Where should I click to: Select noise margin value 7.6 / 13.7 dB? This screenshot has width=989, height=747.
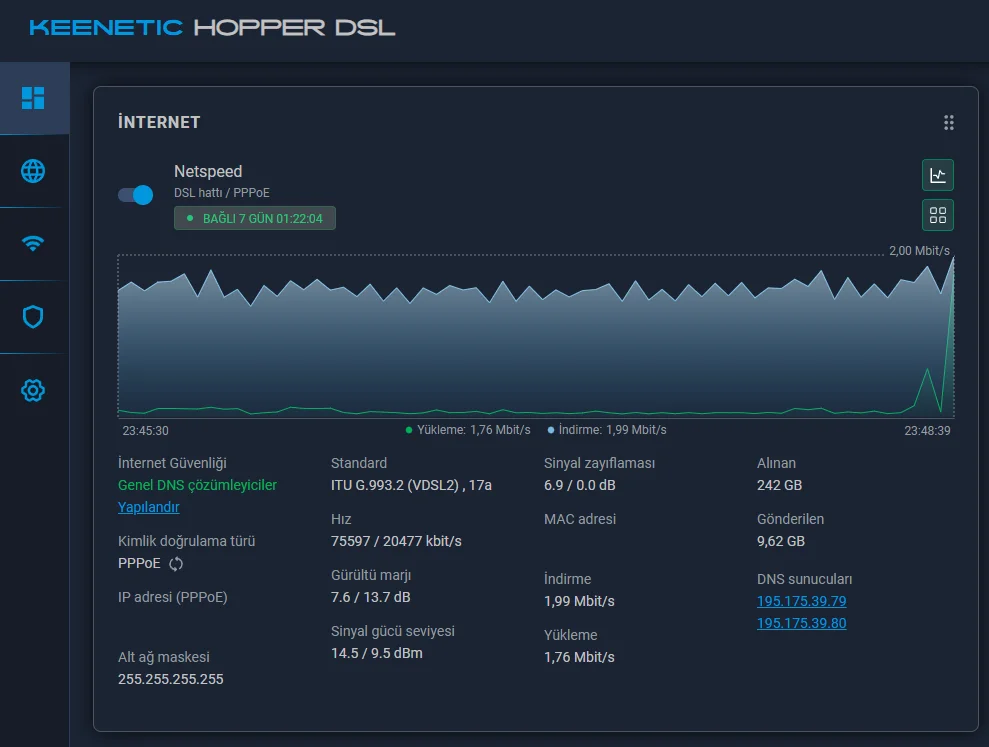[x=370, y=597]
